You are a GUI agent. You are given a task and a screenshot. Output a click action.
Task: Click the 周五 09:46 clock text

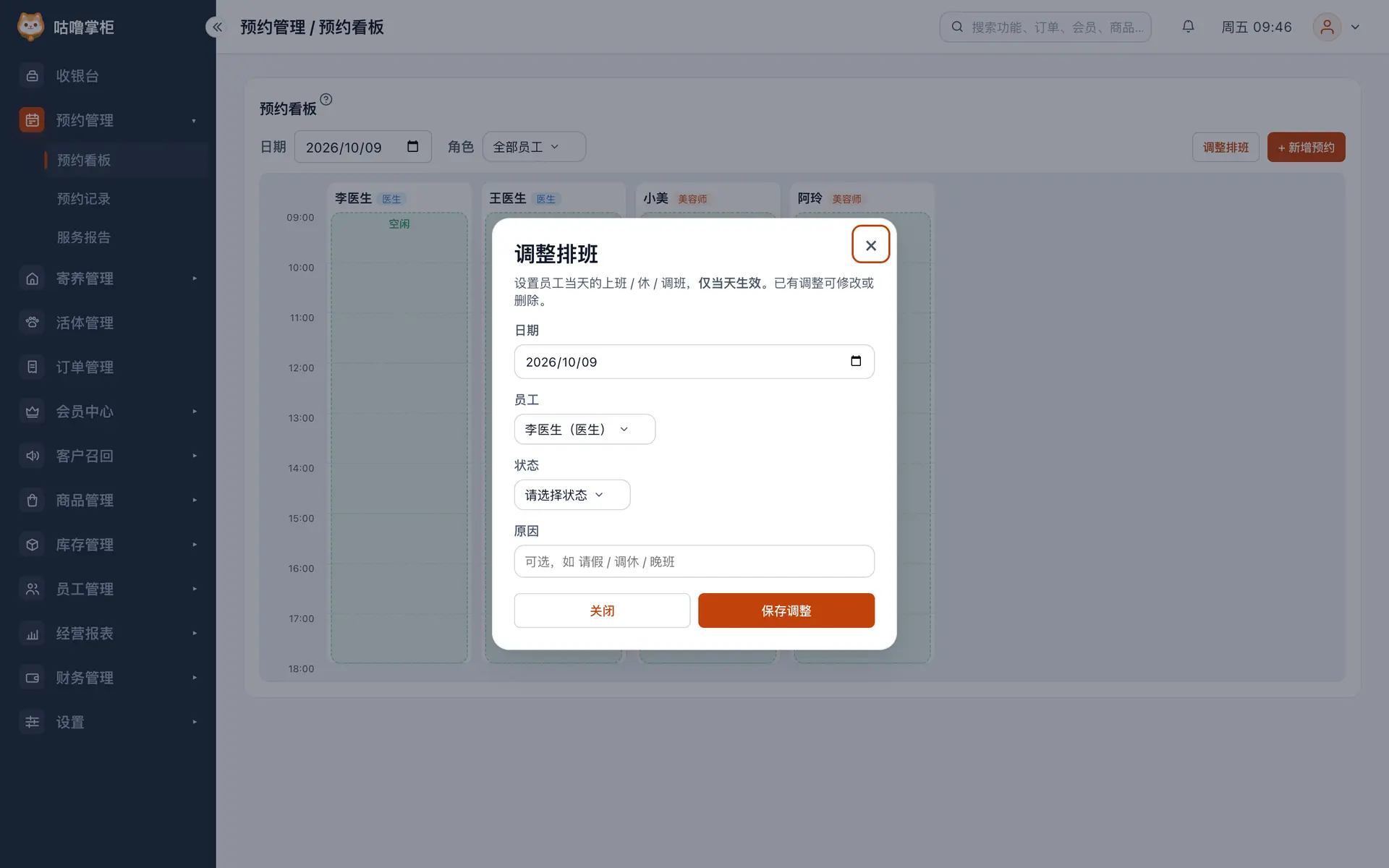1256,27
